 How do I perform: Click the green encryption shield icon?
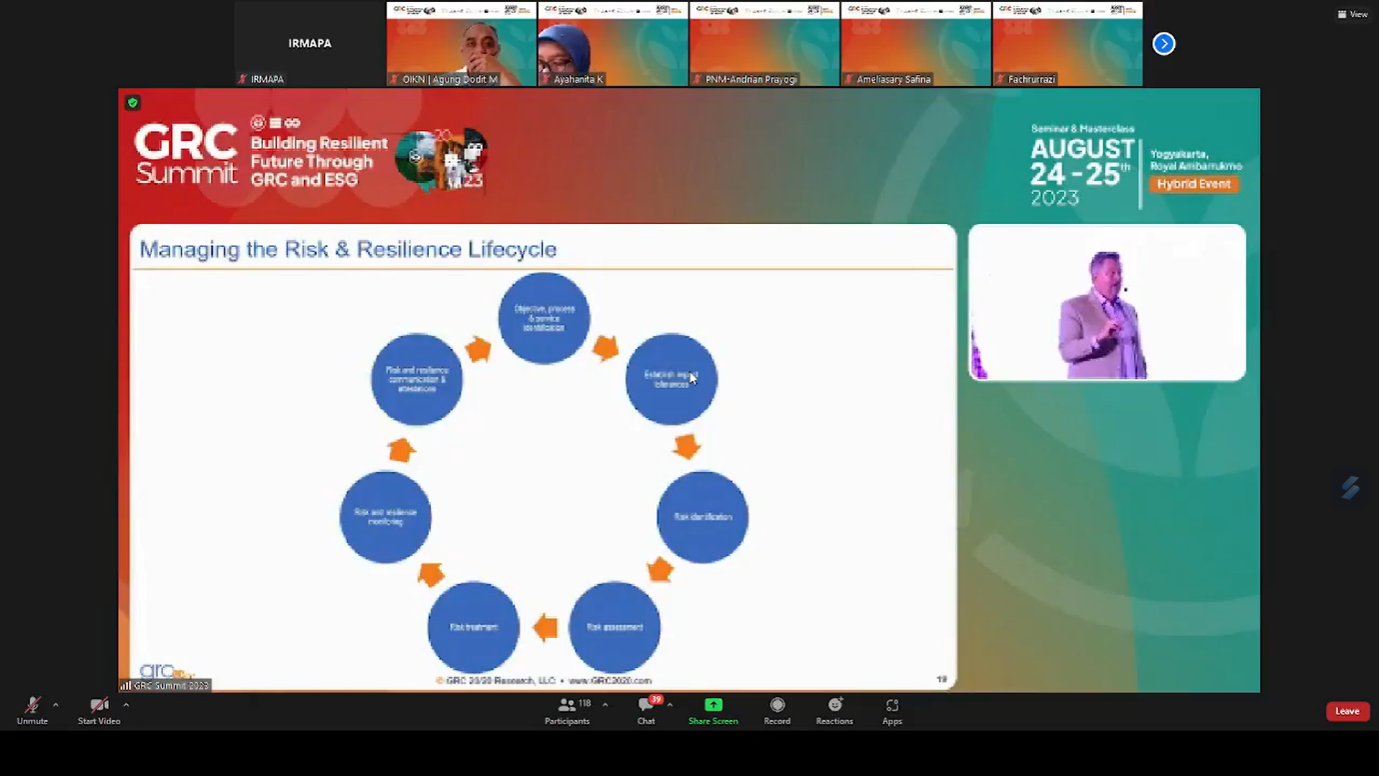click(133, 102)
